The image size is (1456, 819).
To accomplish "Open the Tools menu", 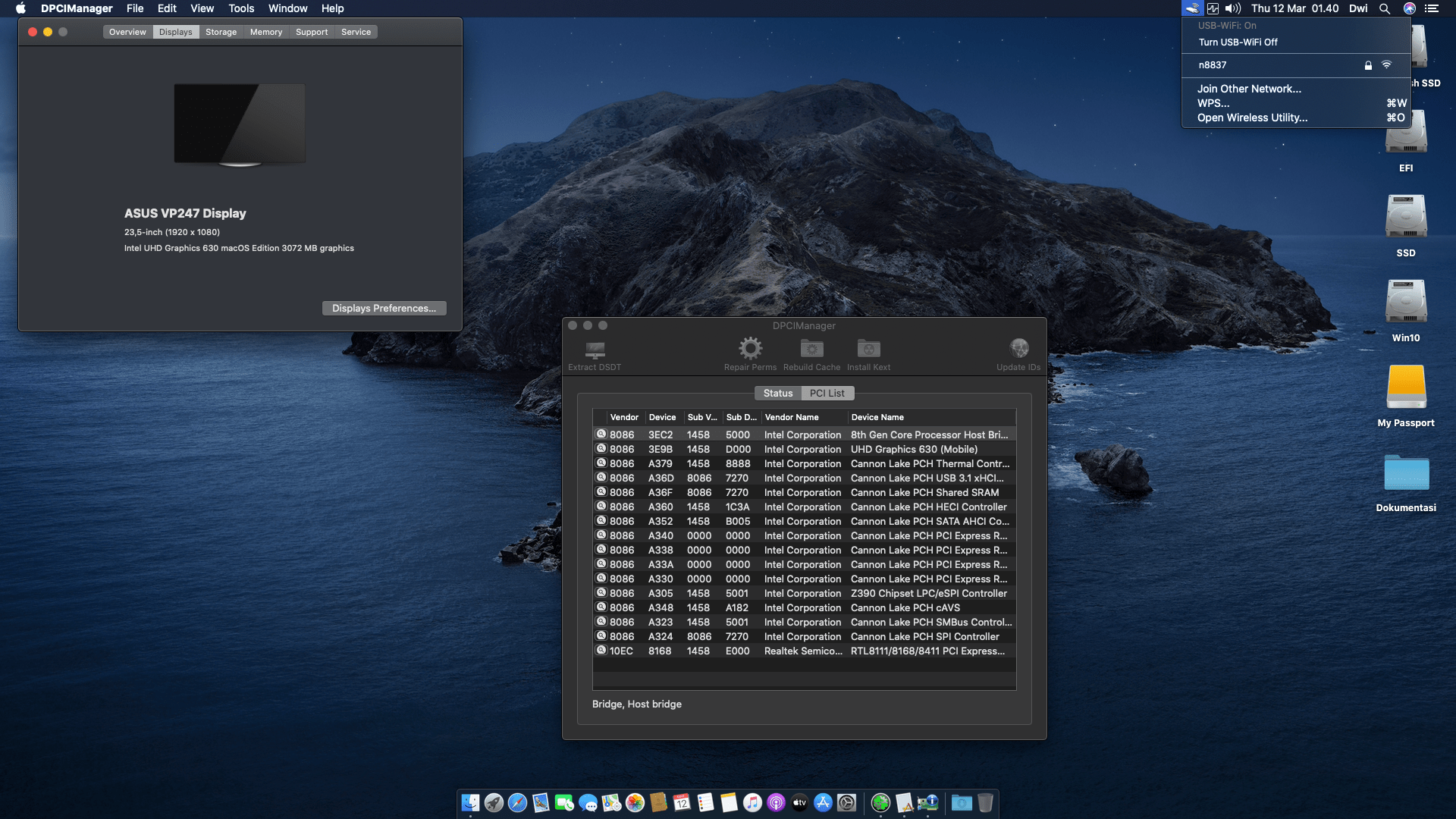I will 241,8.
